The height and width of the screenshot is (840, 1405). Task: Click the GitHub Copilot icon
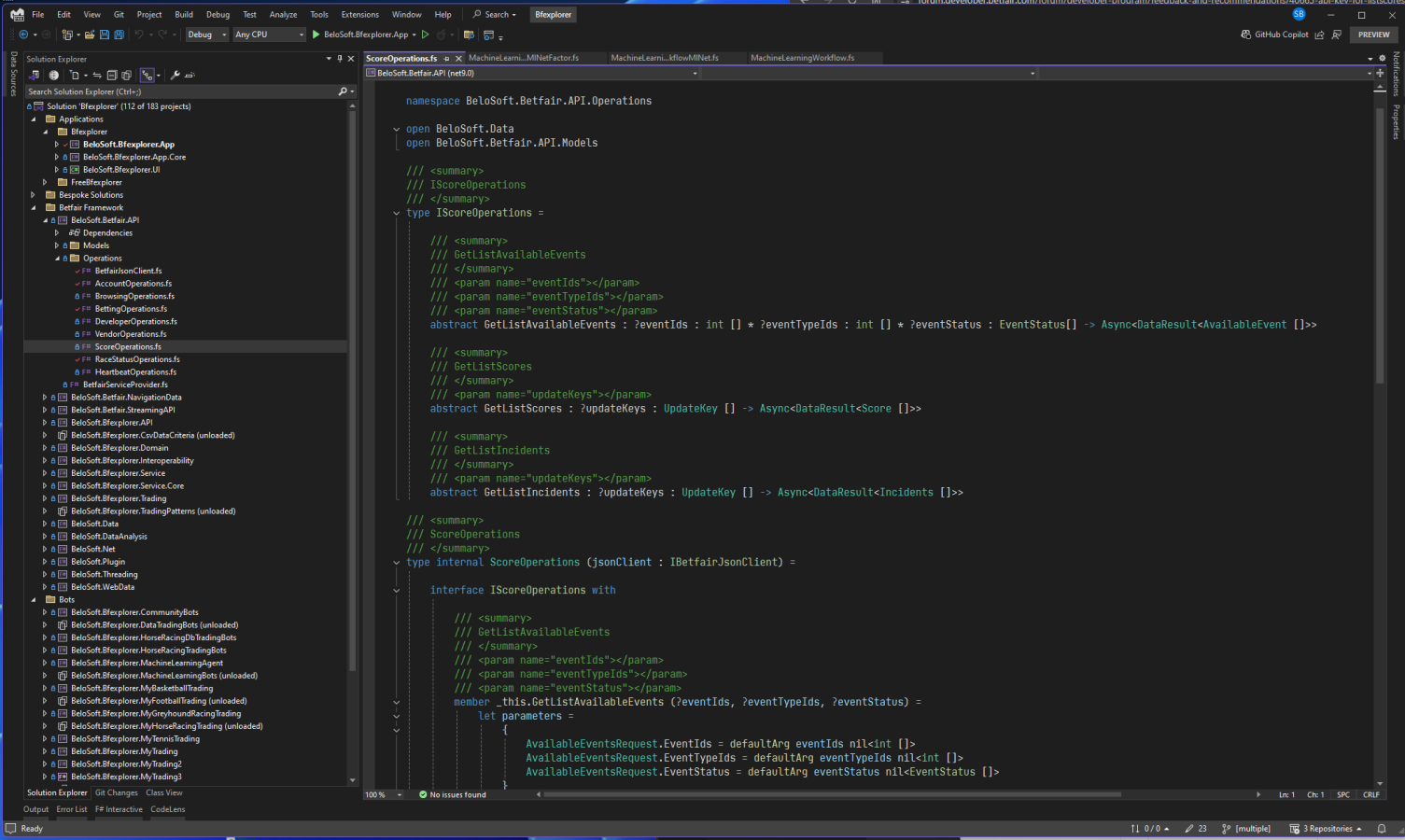click(1245, 35)
